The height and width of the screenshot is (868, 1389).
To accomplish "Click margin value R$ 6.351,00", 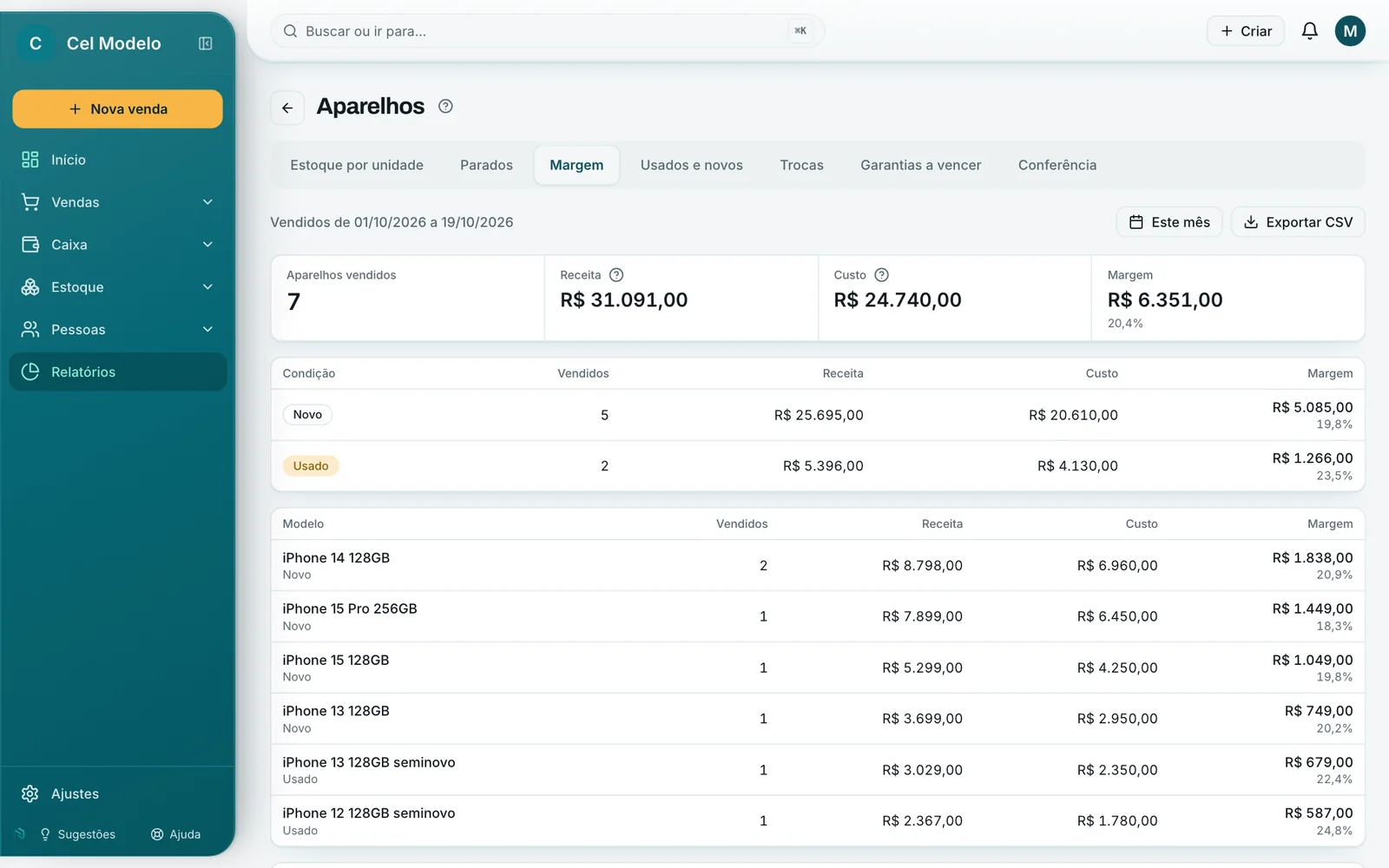I will [x=1165, y=300].
